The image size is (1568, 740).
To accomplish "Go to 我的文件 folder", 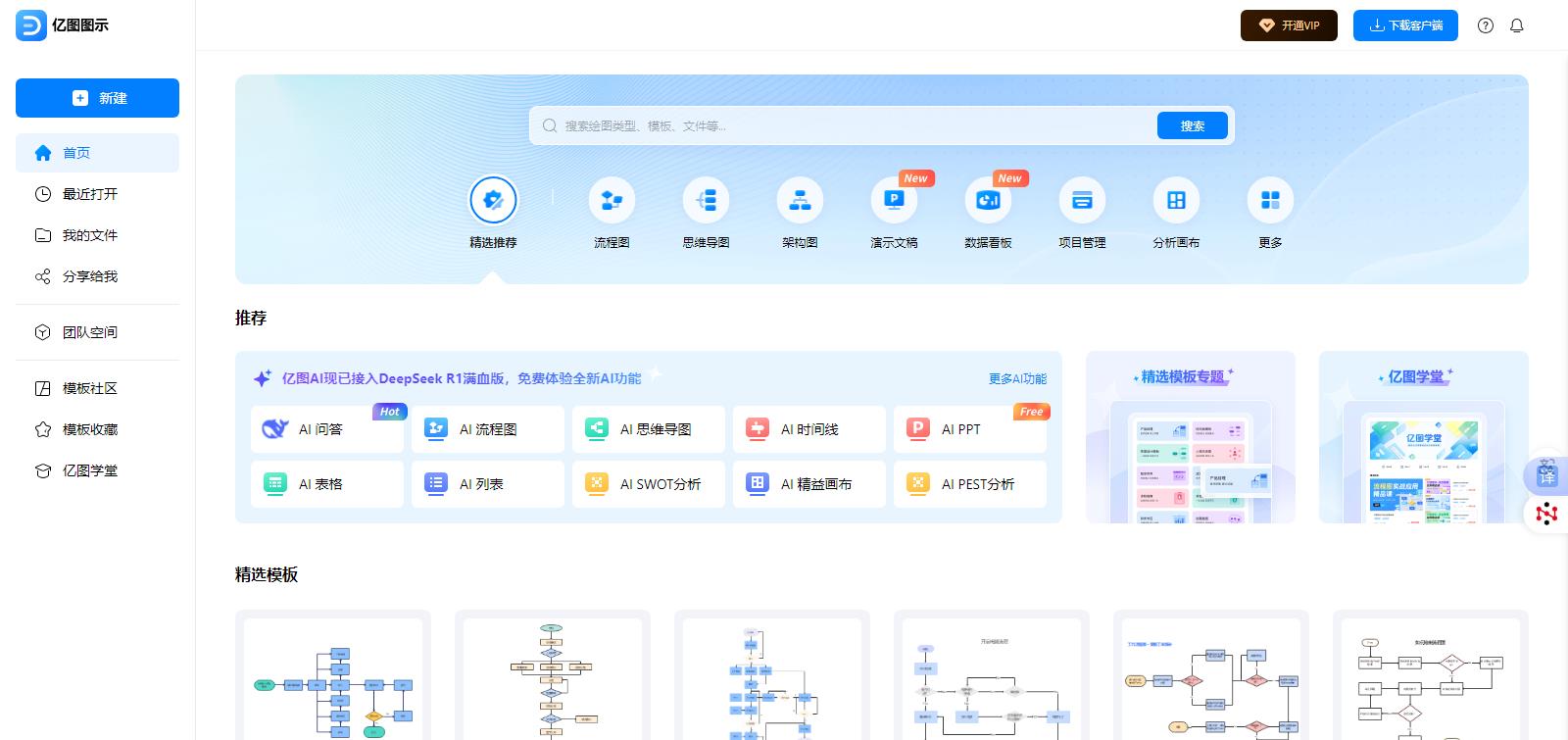I will [x=97, y=235].
